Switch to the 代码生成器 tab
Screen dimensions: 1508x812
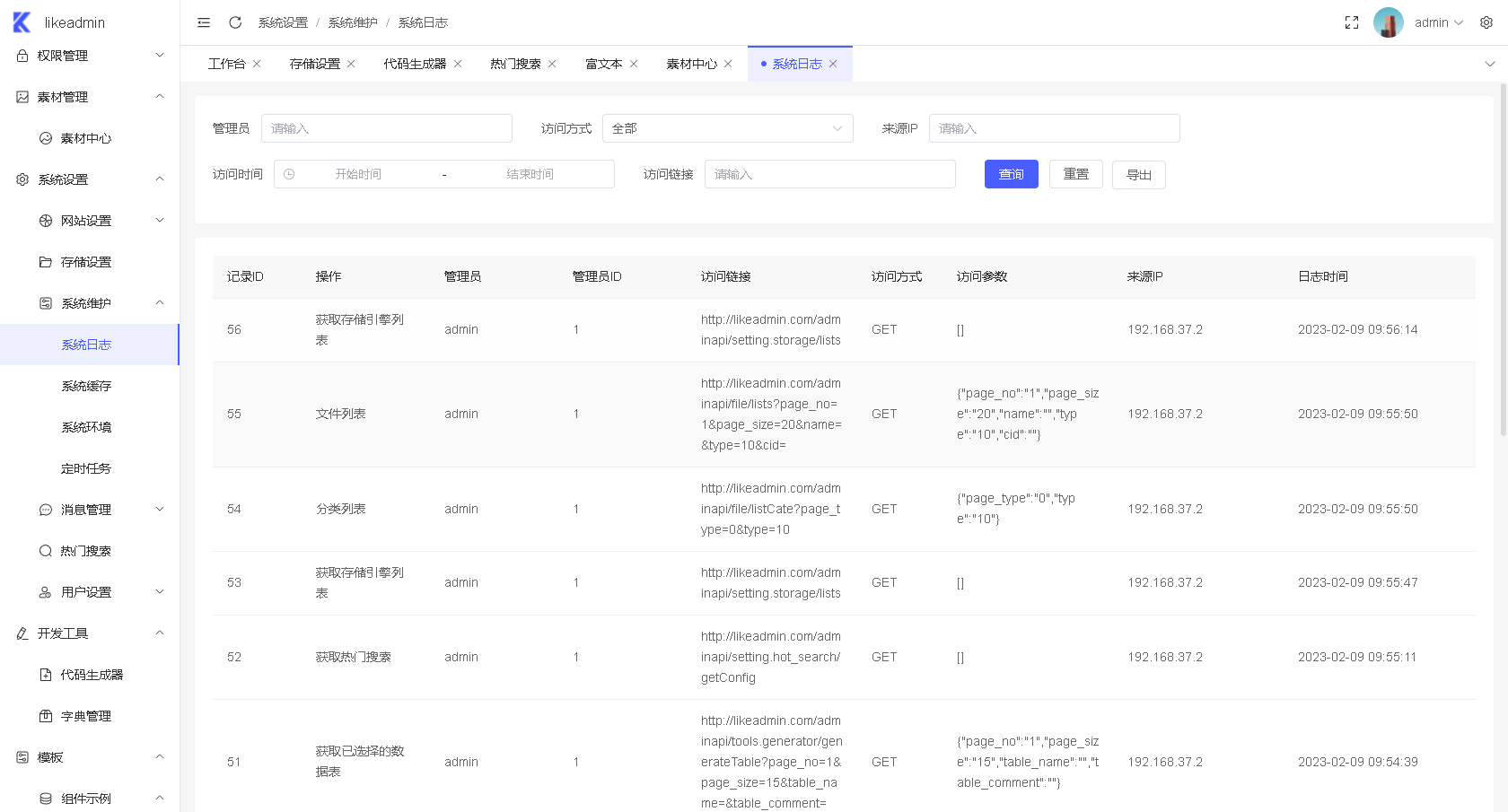tap(415, 64)
